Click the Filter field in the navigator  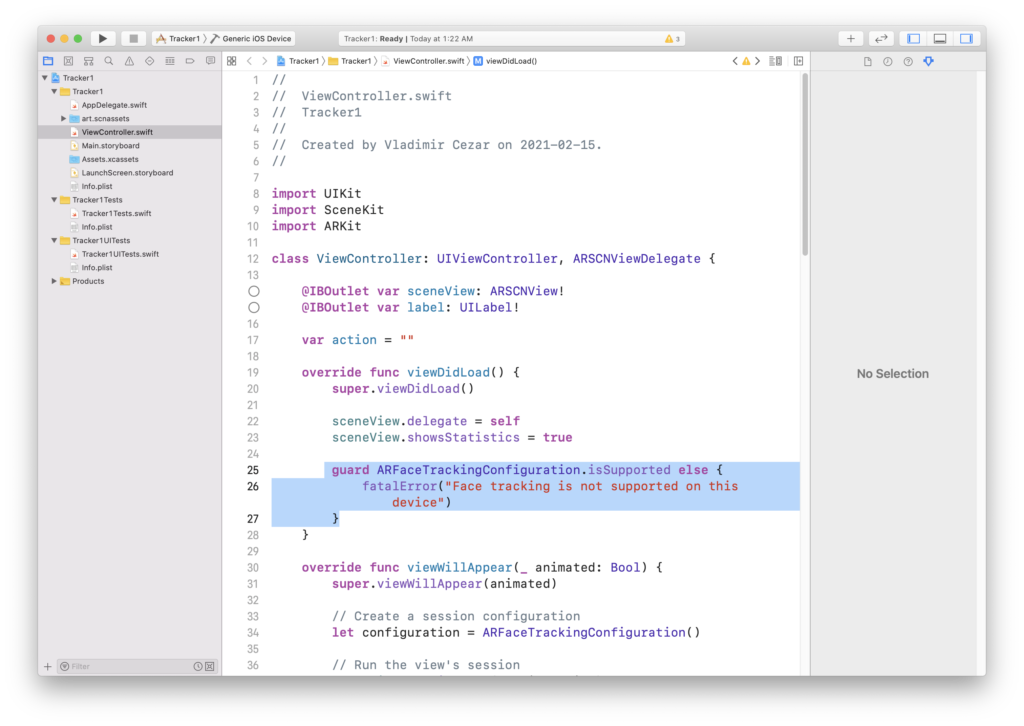point(125,666)
